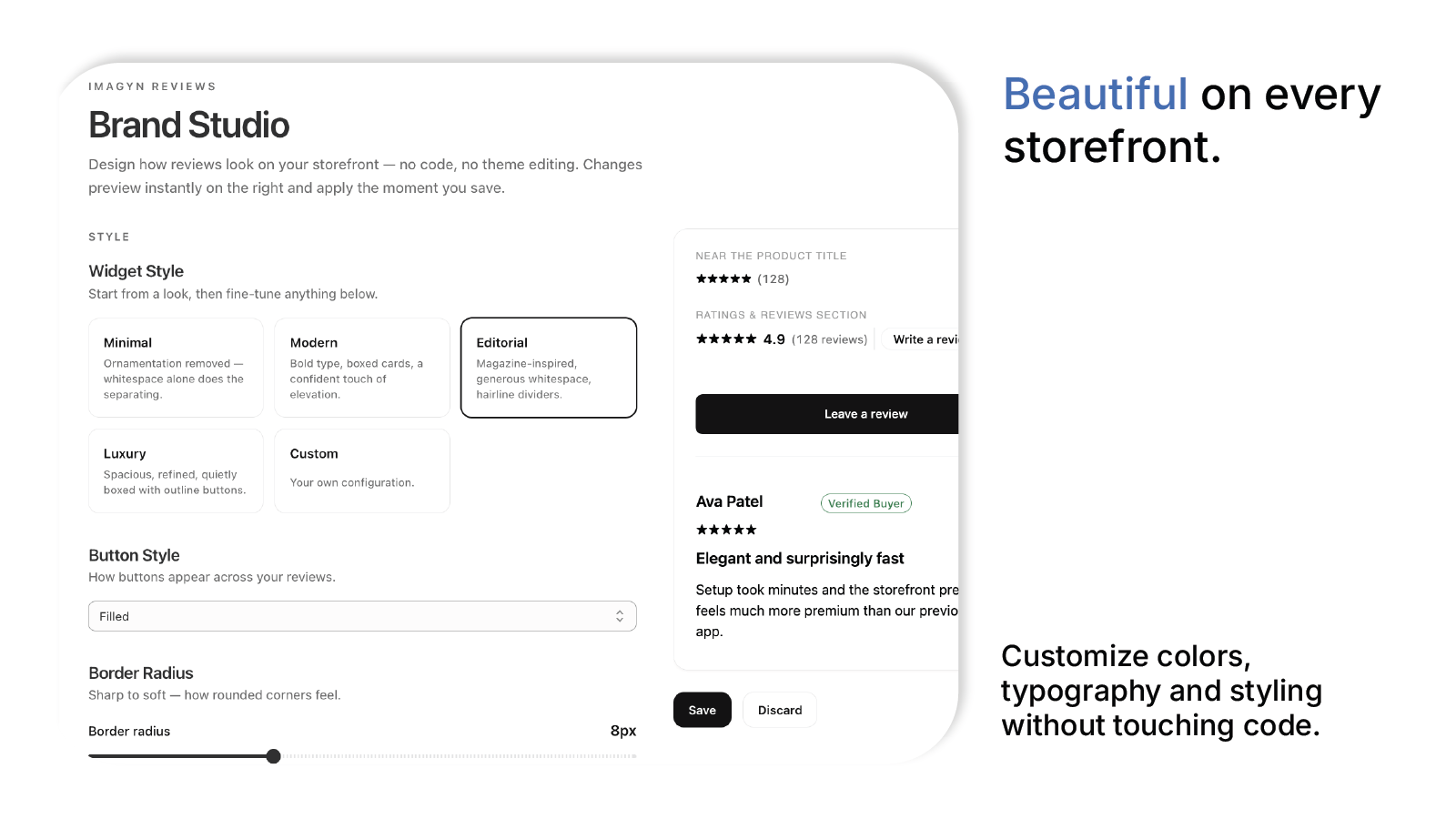Select the Minimal widget style card

(176, 368)
